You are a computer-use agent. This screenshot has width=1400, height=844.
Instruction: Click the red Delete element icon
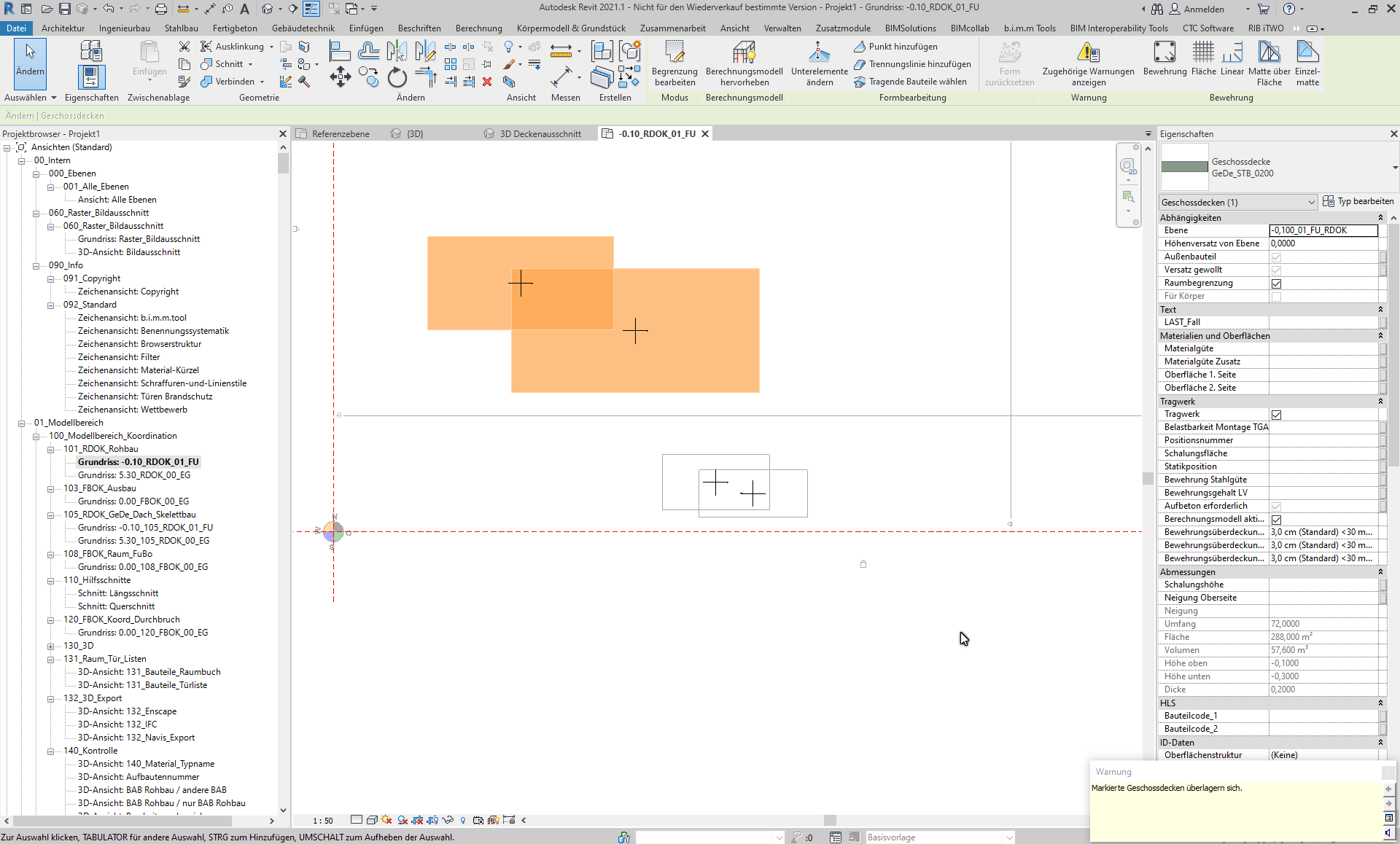tap(487, 82)
